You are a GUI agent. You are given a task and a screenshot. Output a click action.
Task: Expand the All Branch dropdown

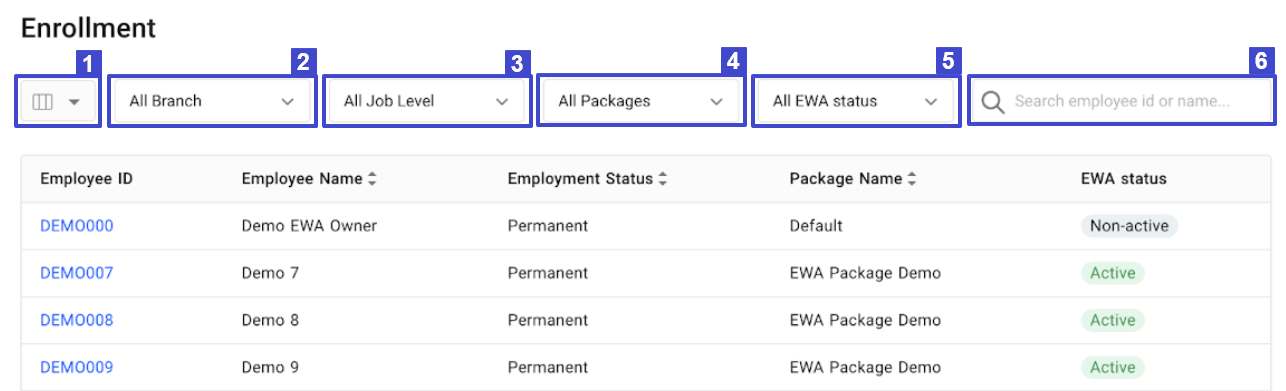[212, 101]
